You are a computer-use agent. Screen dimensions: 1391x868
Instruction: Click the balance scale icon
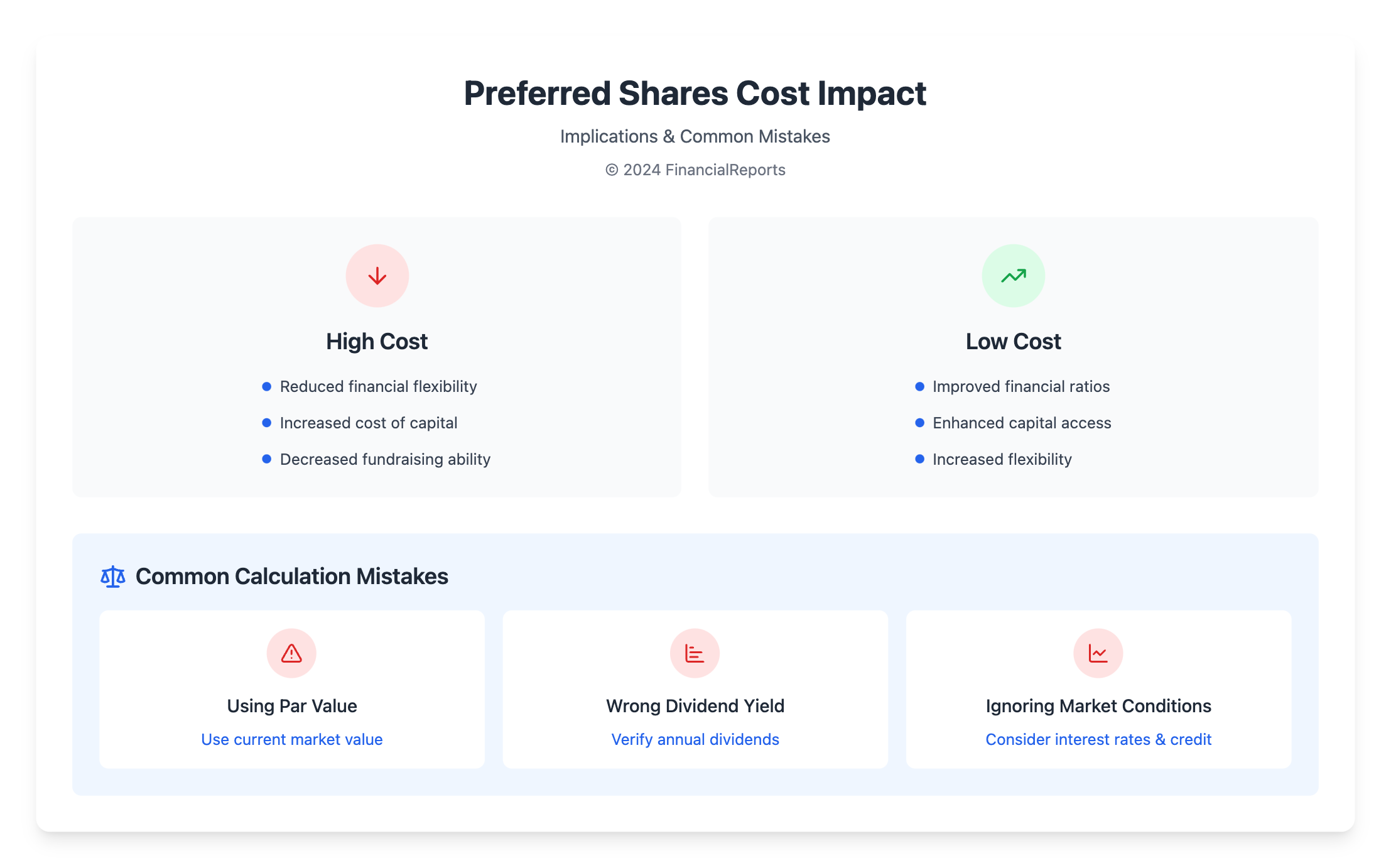click(x=113, y=577)
